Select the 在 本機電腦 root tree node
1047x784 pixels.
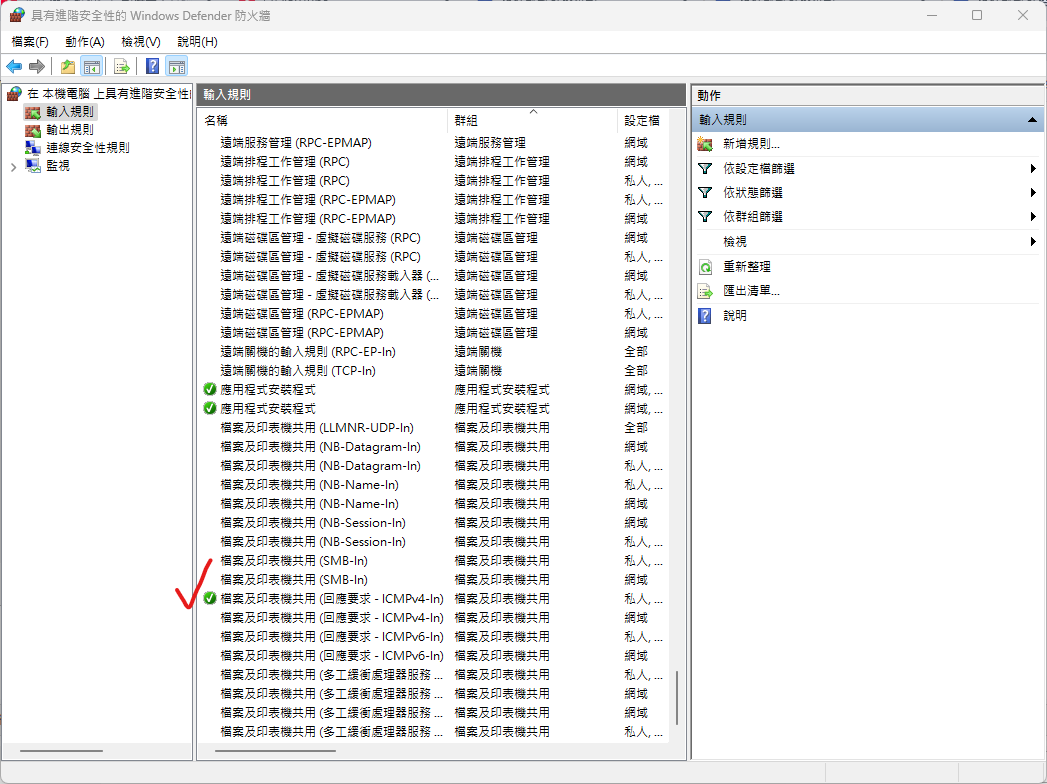108,93
